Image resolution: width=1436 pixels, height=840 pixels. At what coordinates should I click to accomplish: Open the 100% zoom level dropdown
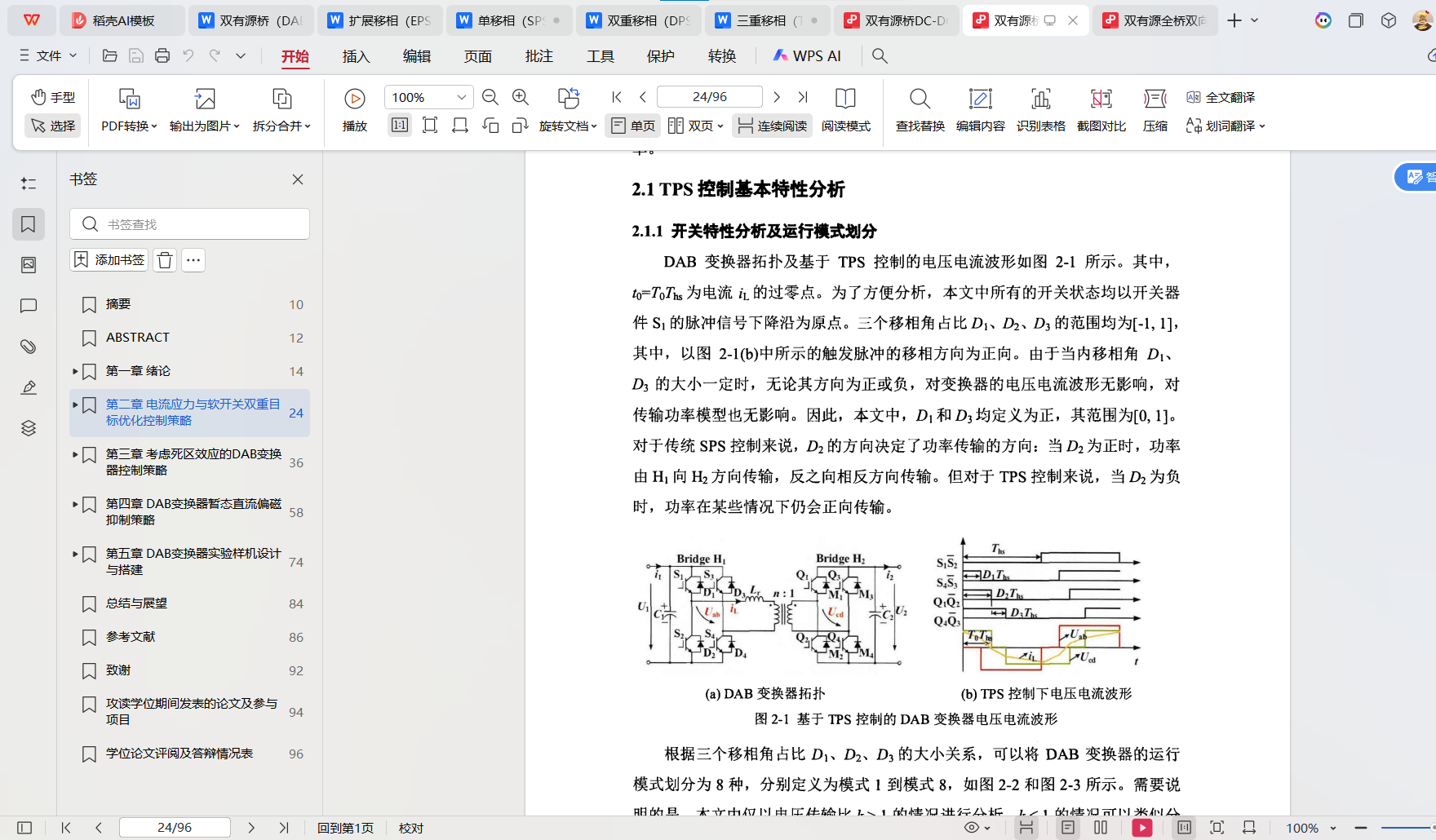tap(461, 97)
